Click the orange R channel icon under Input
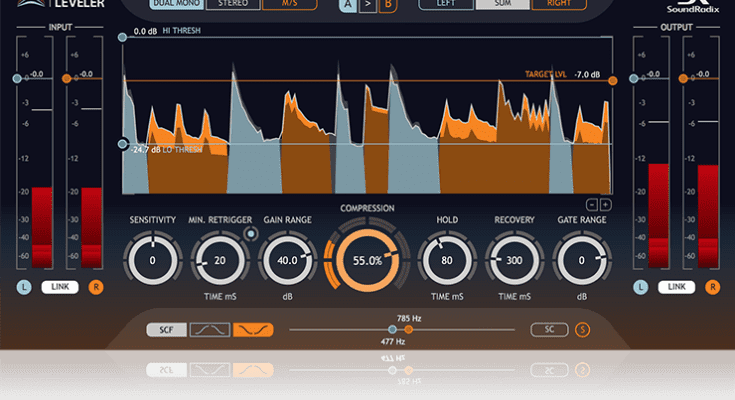 coord(96,288)
